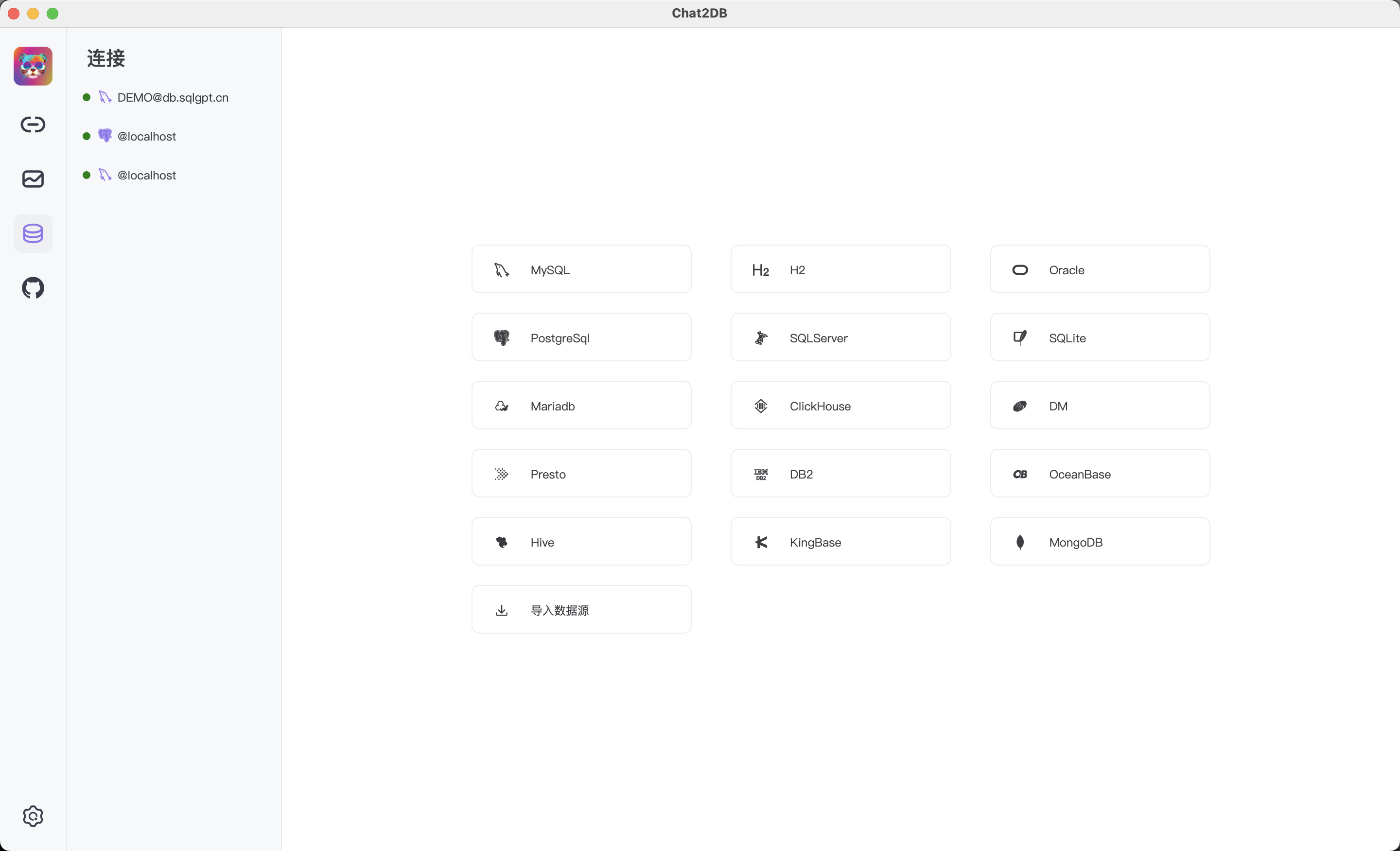1400x851 pixels.
Task: Create a new SQLite connection
Action: pos(1100,337)
